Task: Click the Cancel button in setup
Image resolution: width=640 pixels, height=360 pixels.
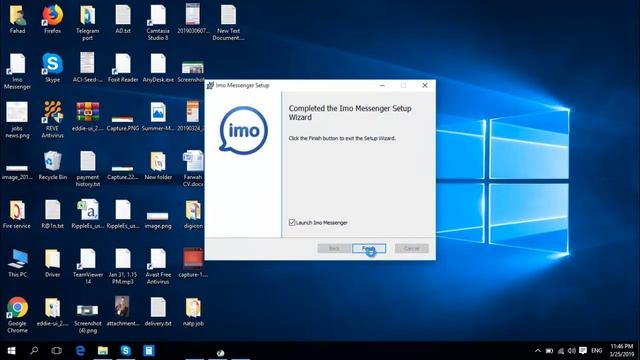Action: pos(411,248)
